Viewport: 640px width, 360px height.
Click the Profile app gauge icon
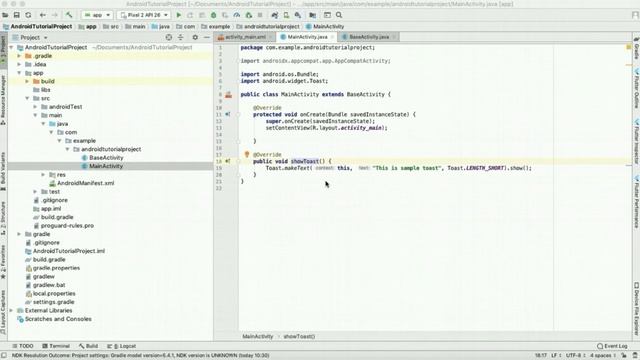click(x=237, y=15)
